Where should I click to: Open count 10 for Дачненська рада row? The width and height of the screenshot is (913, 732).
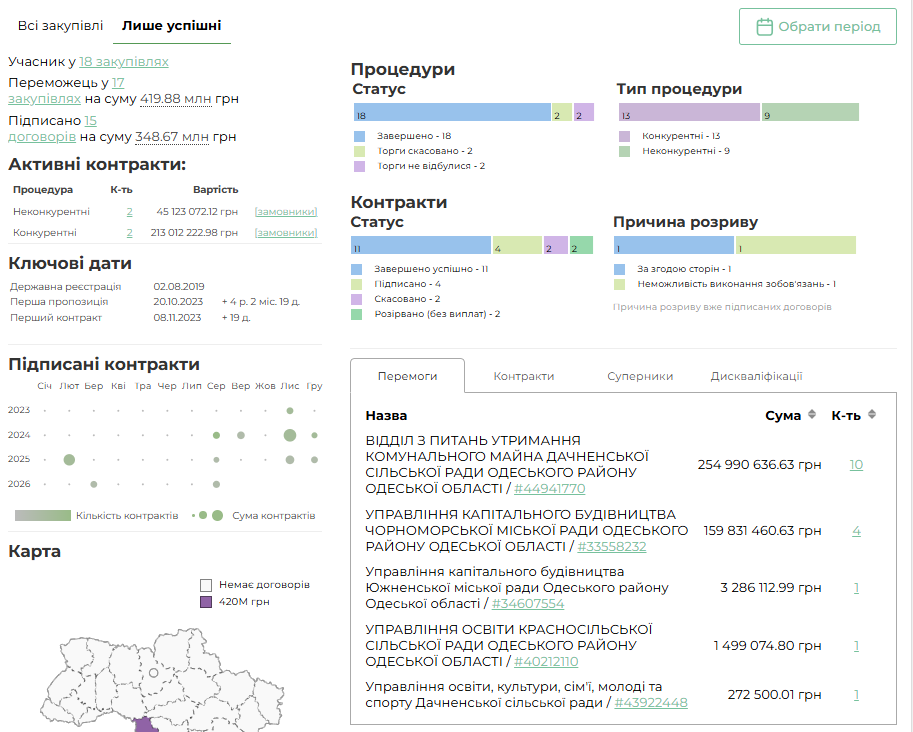coord(856,465)
